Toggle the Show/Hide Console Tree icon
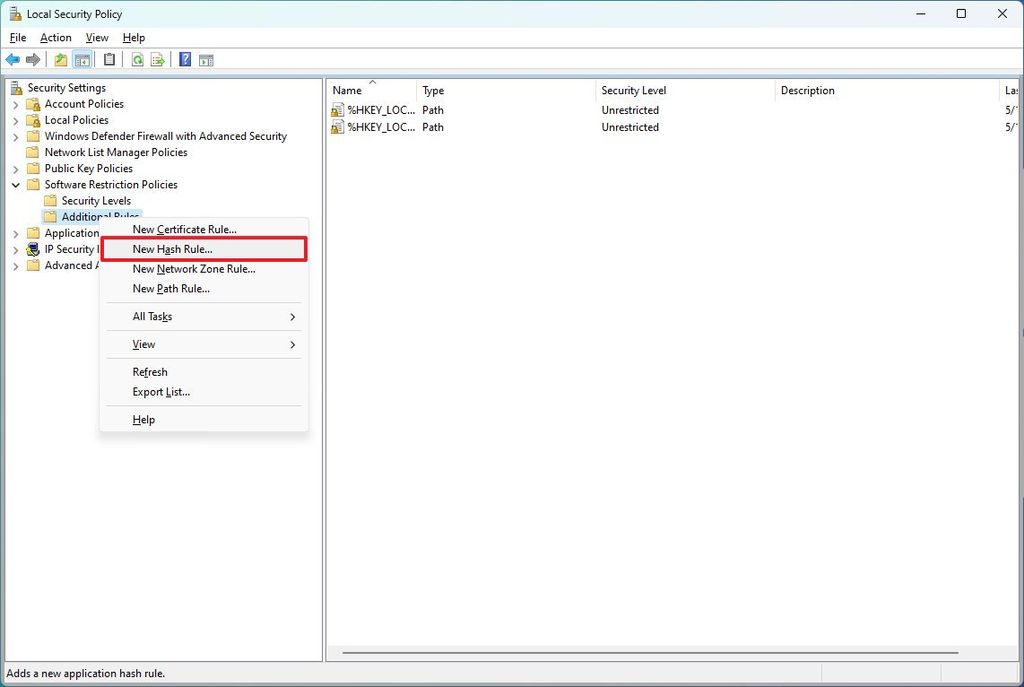The width and height of the screenshot is (1024, 687). click(82, 60)
